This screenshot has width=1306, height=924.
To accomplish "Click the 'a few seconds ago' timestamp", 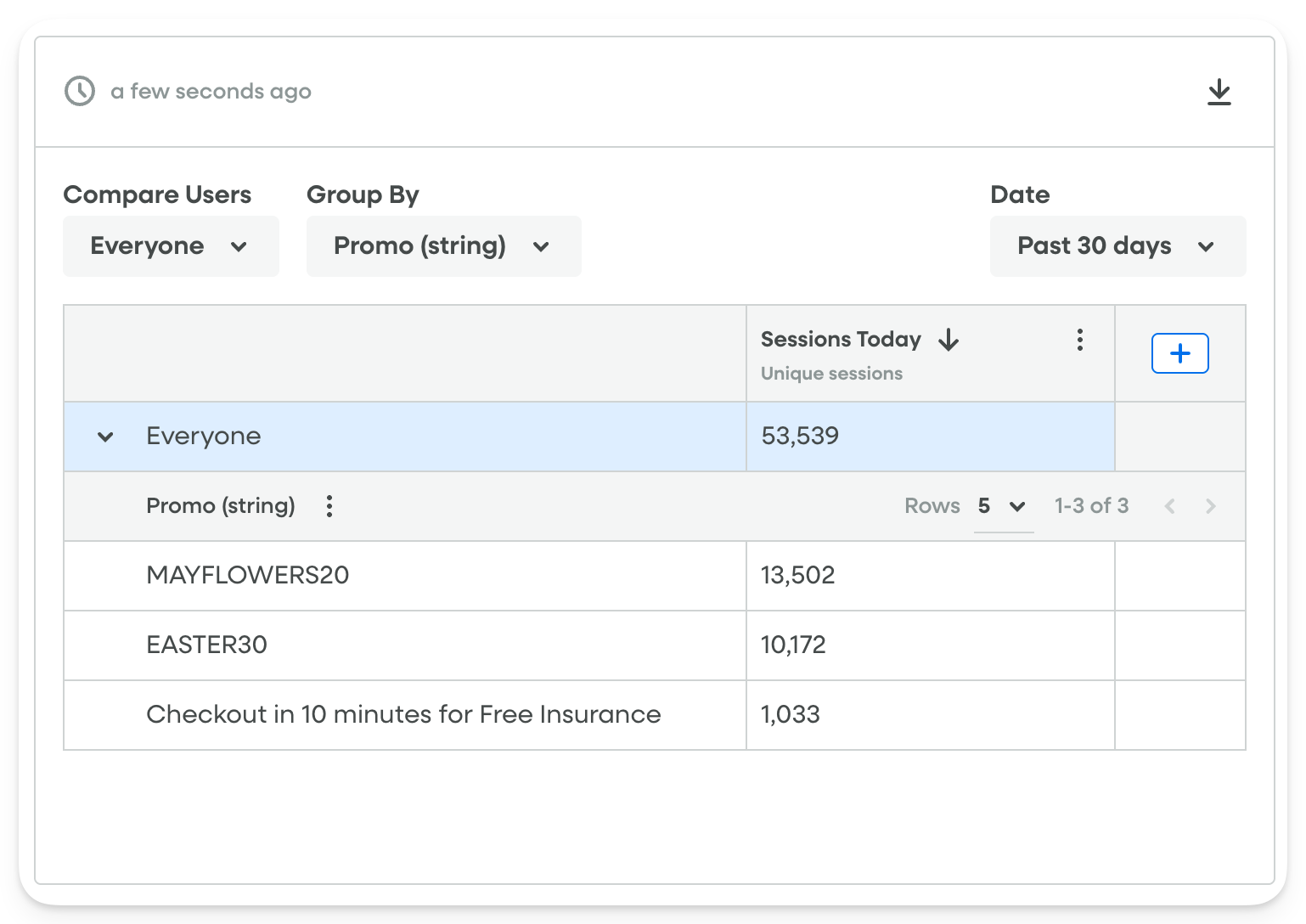I will [210, 91].
